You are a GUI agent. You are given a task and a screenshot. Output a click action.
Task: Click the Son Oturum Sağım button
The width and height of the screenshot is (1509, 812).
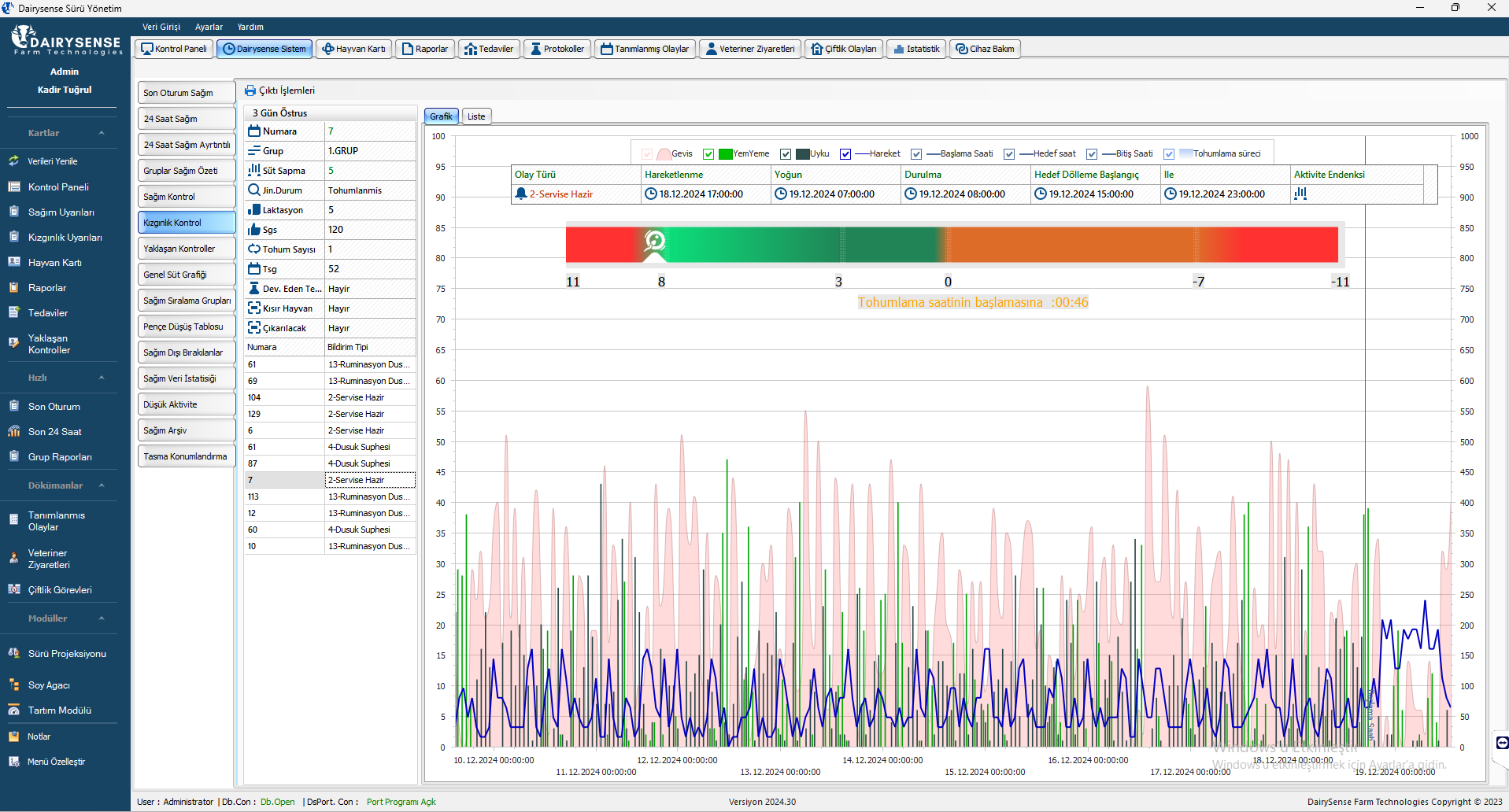[x=187, y=93]
